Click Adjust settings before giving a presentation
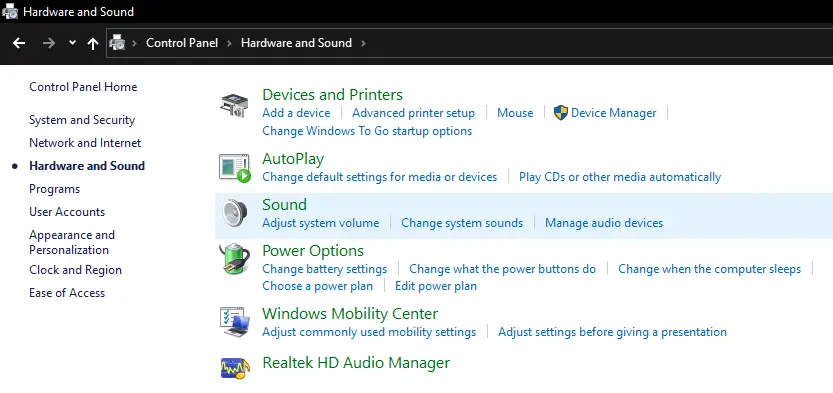This screenshot has width=833, height=393. pos(612,332)
